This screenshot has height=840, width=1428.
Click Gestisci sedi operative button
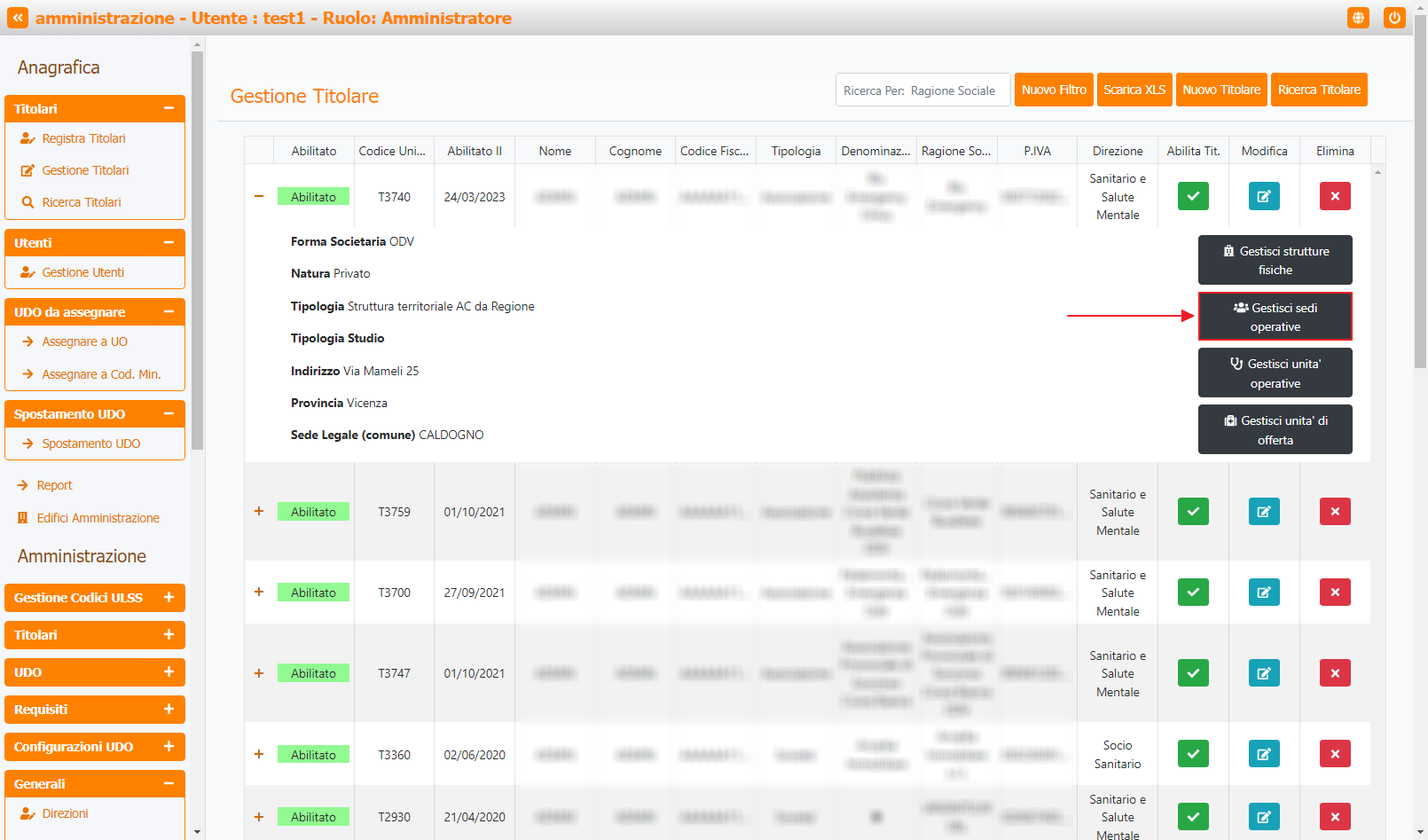tap(1275, 317)
